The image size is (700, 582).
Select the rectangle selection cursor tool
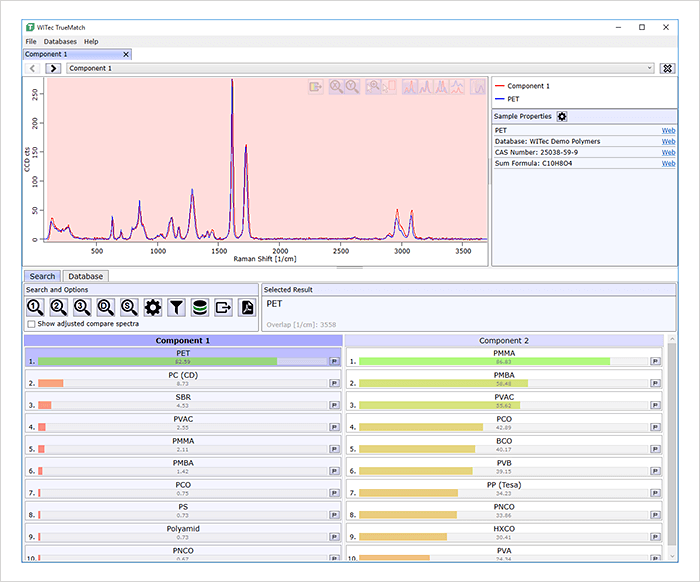[x=389, y=87]
